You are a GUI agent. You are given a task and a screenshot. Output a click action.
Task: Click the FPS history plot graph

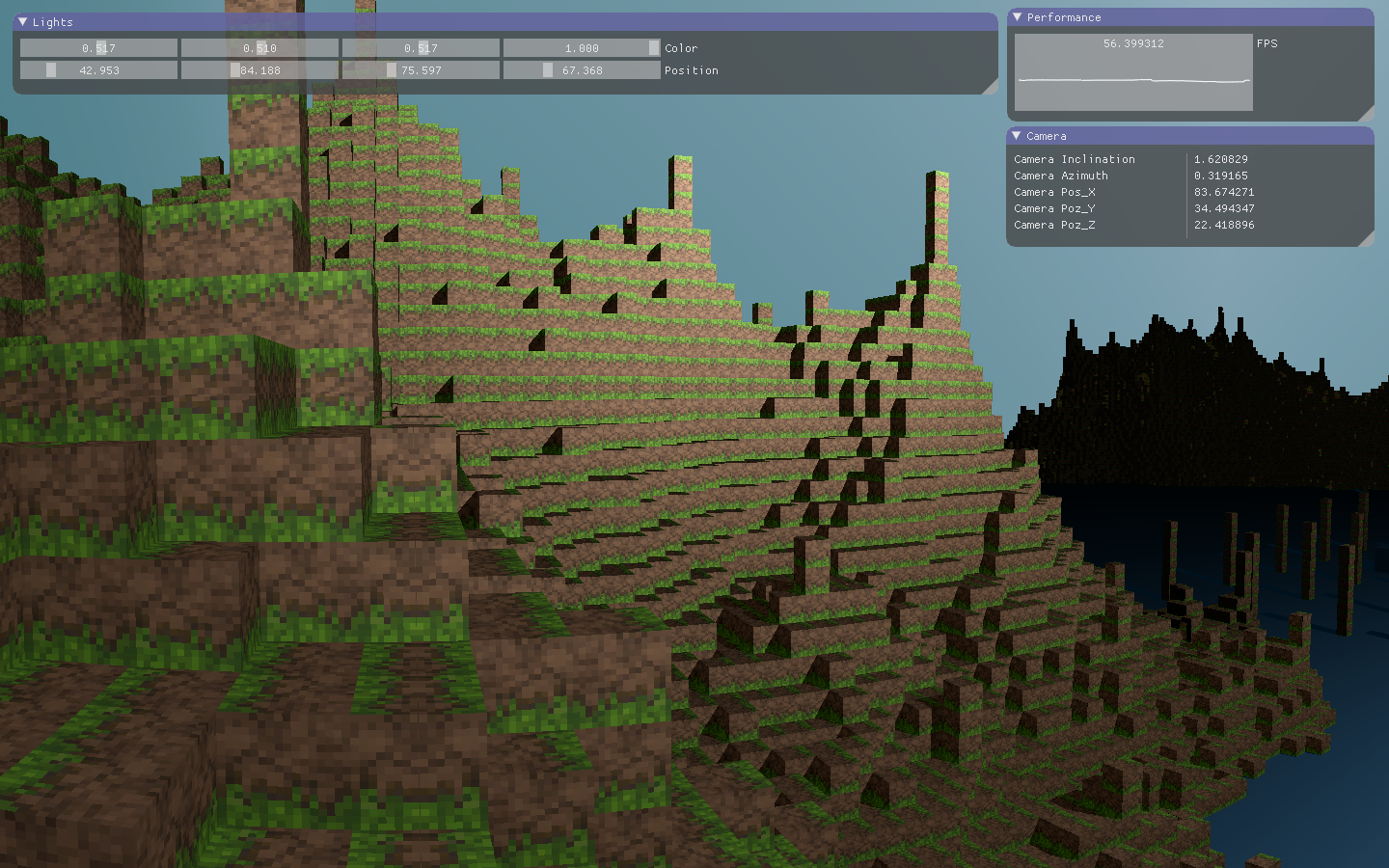[1133, 77]
